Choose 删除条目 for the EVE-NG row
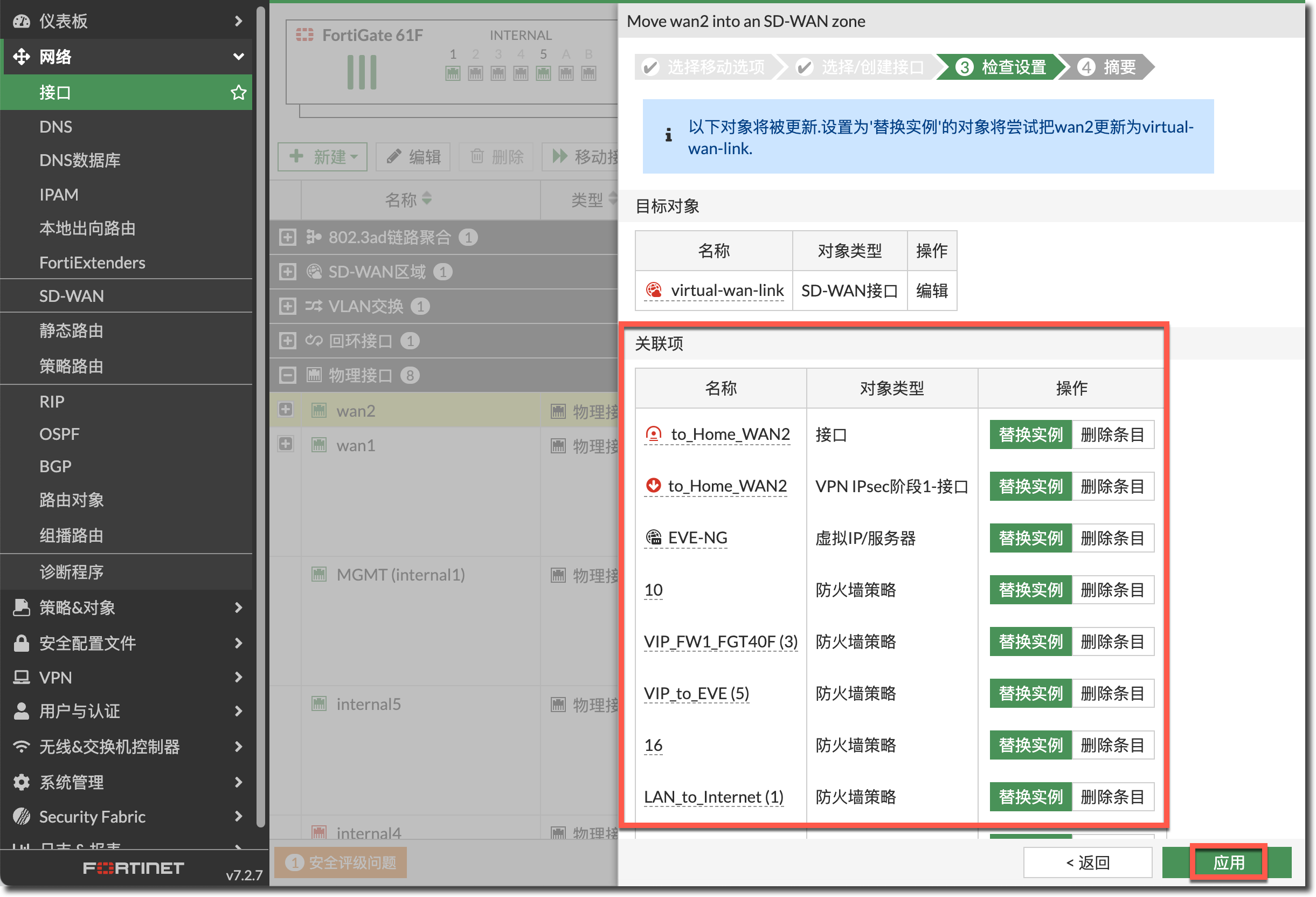The height and width of the screenshot is (897, 1316). tap(1112, 538)
